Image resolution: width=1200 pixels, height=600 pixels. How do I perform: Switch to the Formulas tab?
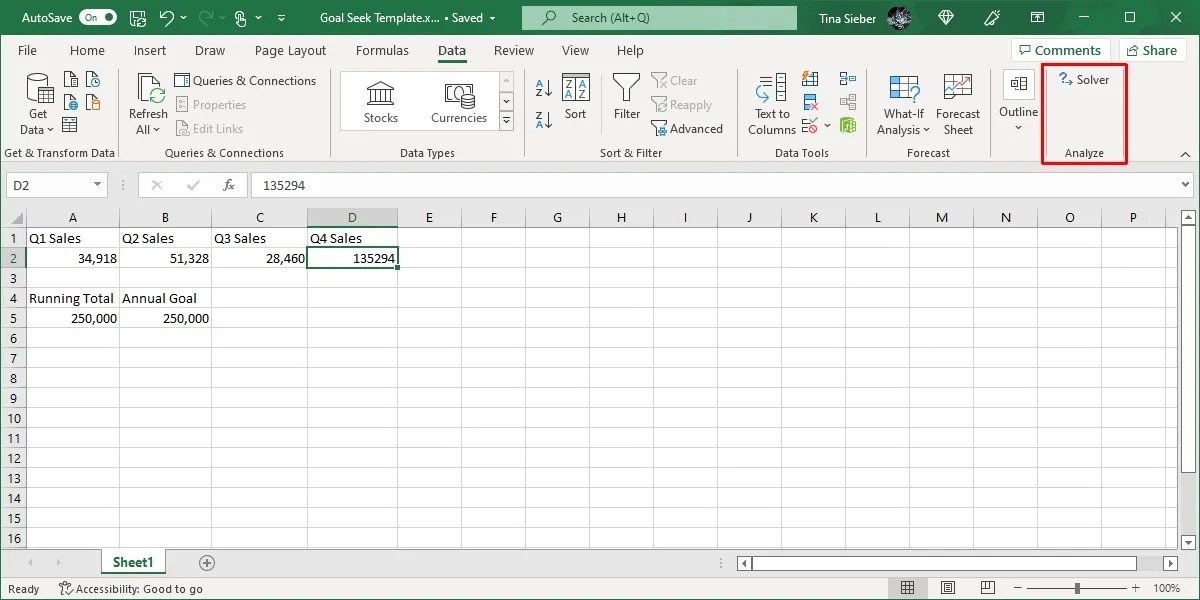[382, 50]
